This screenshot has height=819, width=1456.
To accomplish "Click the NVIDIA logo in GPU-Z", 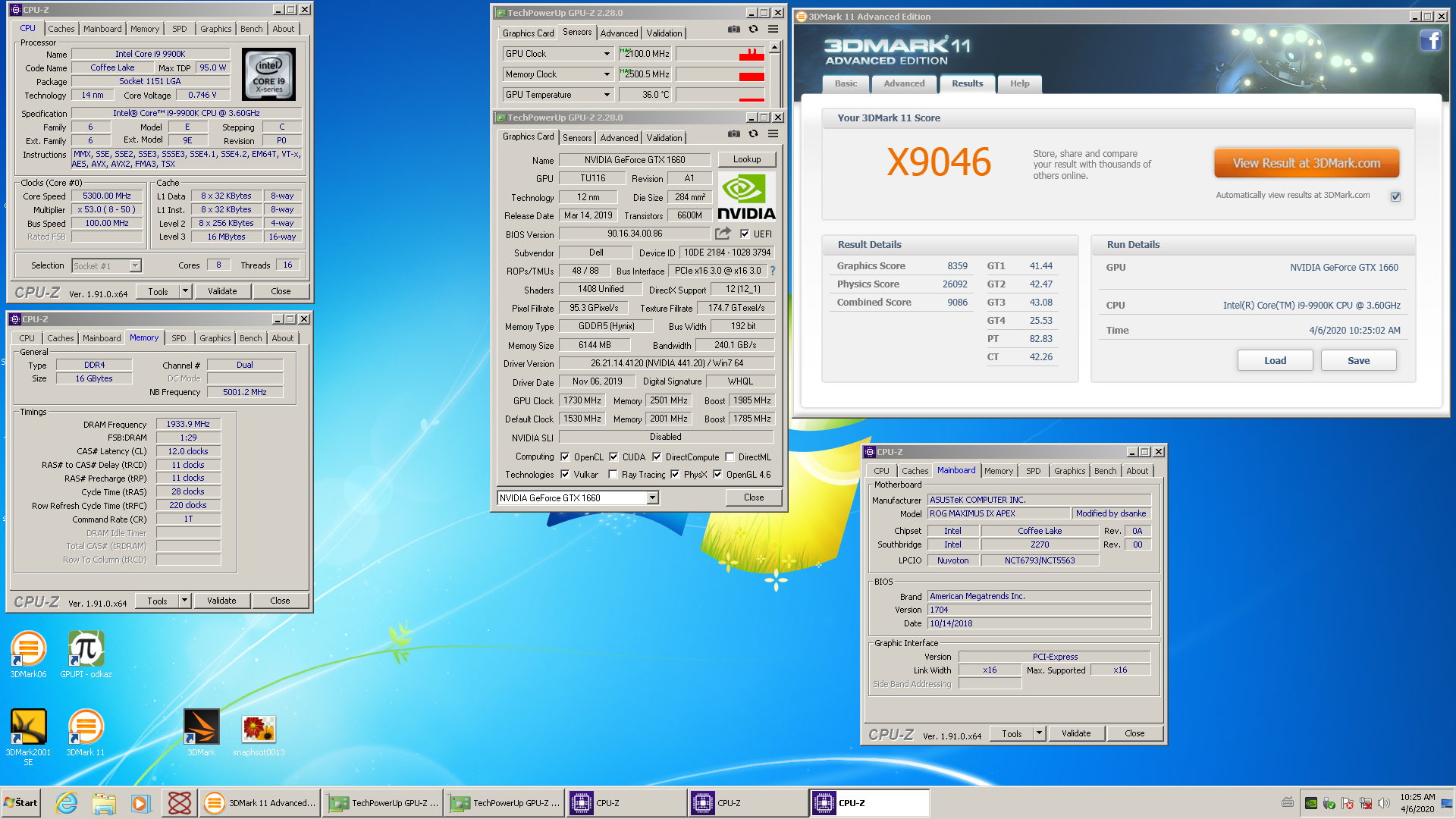I will [x=746, y=197].
